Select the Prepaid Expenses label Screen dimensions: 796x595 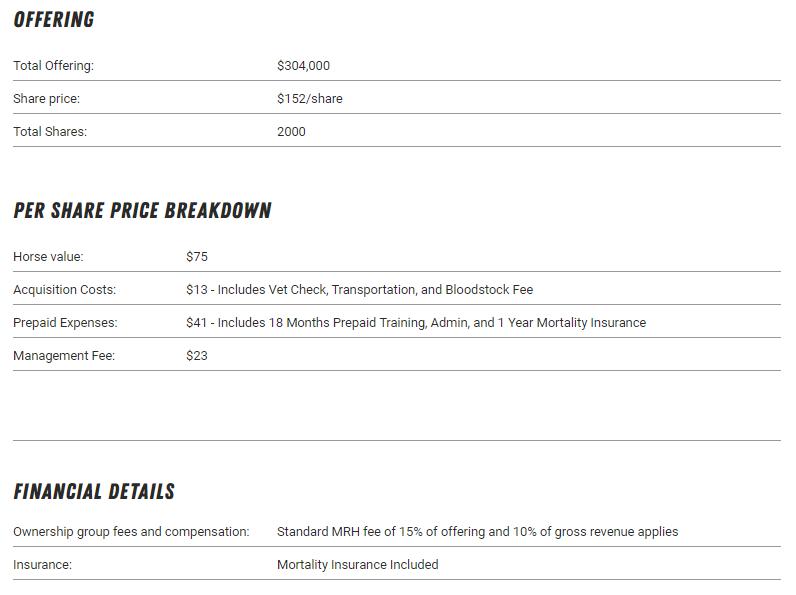65,323
